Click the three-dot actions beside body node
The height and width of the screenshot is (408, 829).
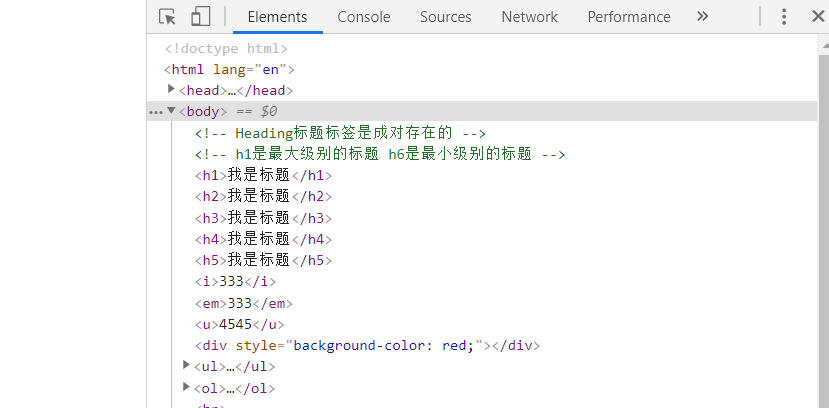[x=156, y=113]
